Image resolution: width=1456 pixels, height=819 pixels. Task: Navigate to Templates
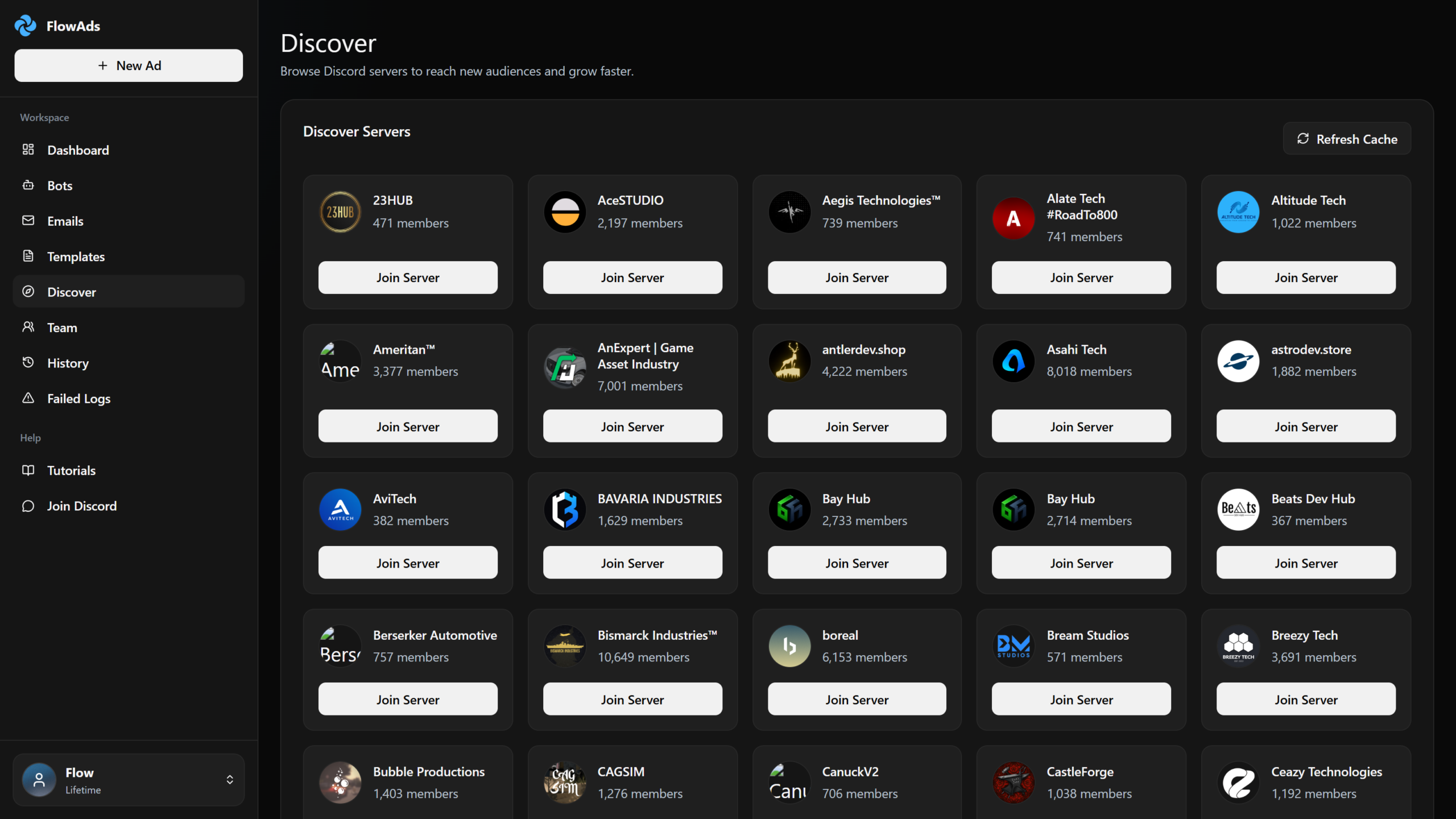click(129, 257)
